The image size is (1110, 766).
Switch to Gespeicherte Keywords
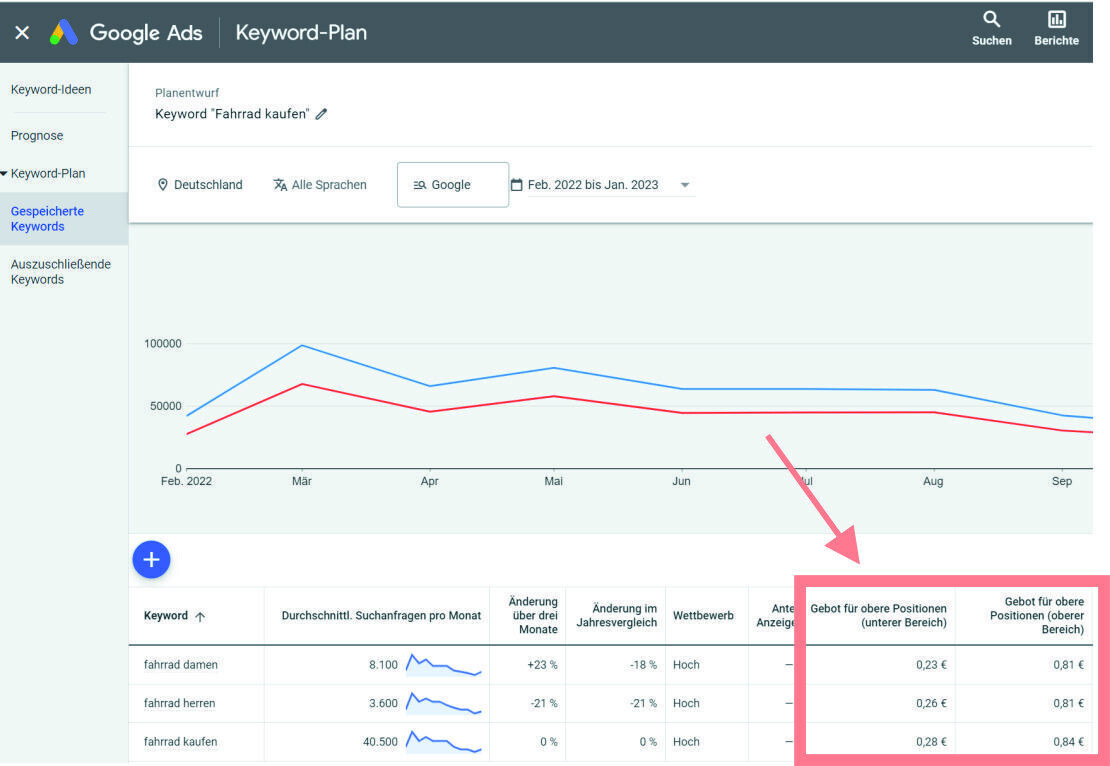pos(49,218)
